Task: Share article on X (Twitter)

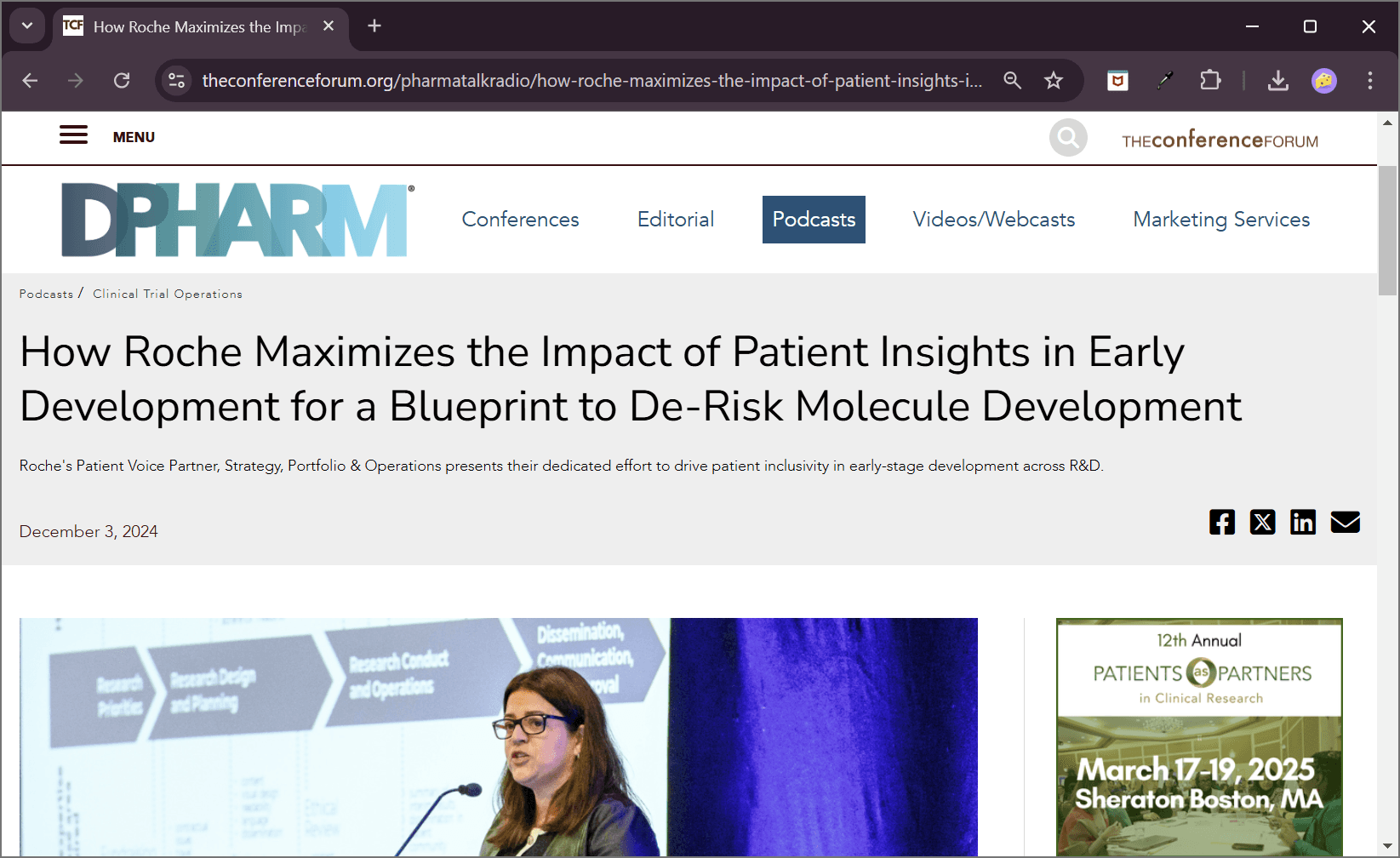Action: [1262, 522]
